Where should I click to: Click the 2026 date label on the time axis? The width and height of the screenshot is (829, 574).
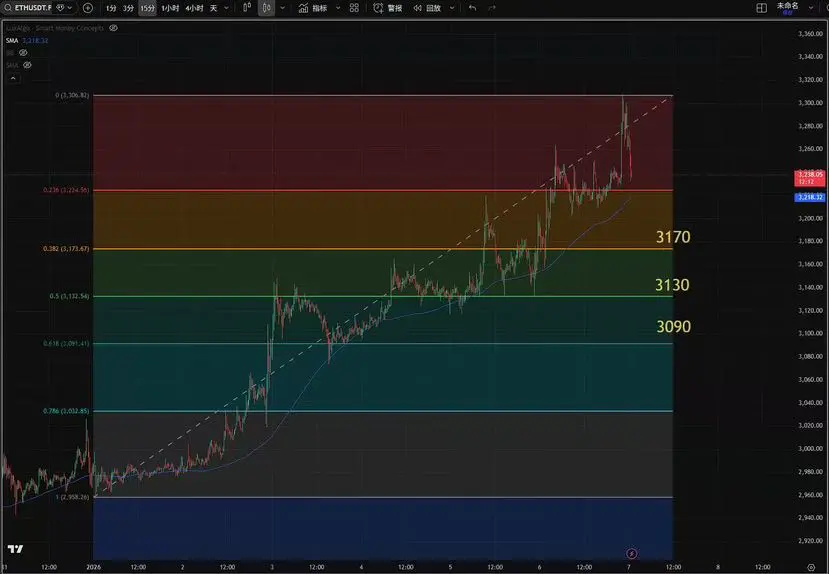click(94, 567)
